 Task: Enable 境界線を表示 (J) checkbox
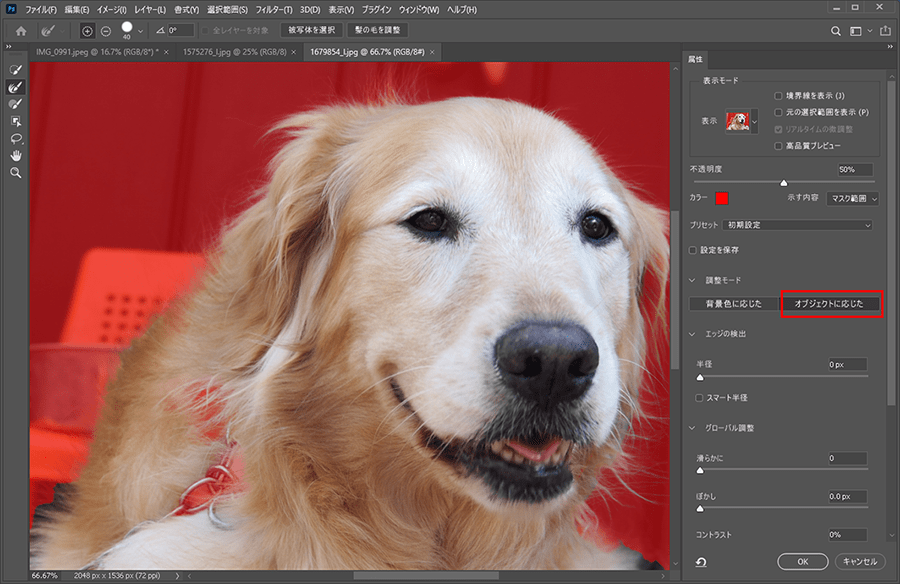779,96
